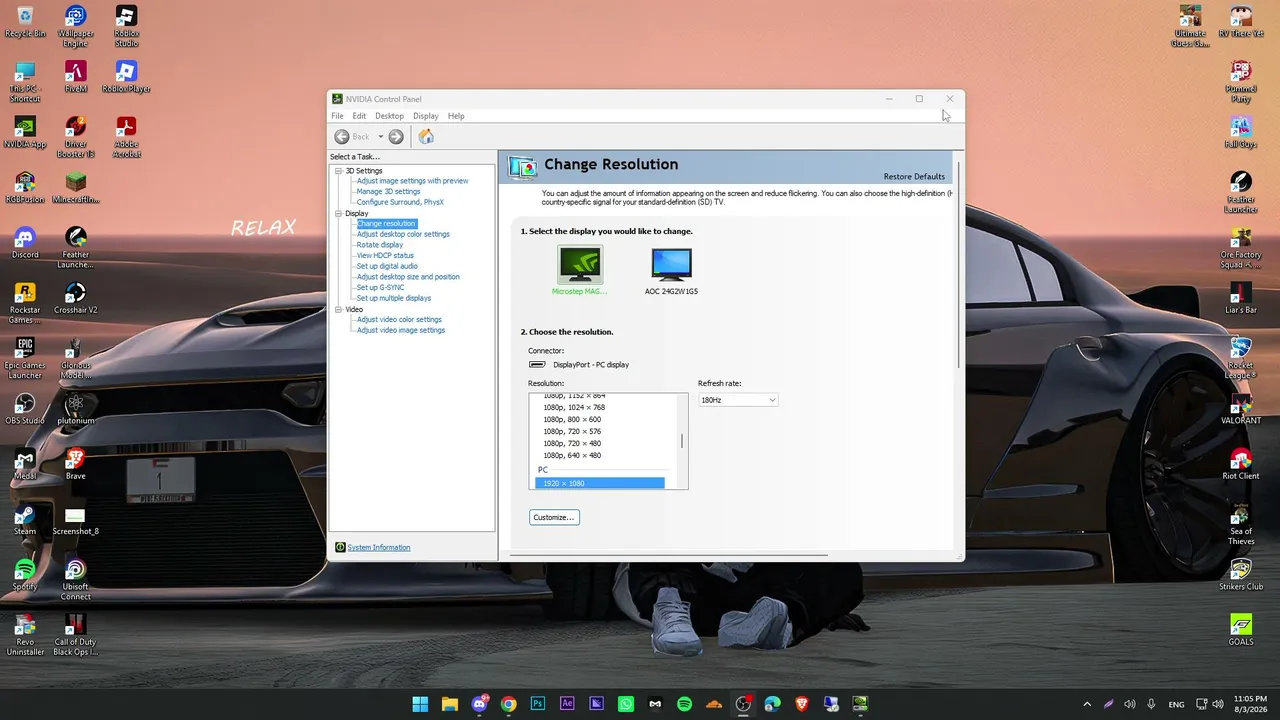Select 1080p, 720 × 576 resolution
The width and height of the screenshot is (1280, 720).
(572, 432)
